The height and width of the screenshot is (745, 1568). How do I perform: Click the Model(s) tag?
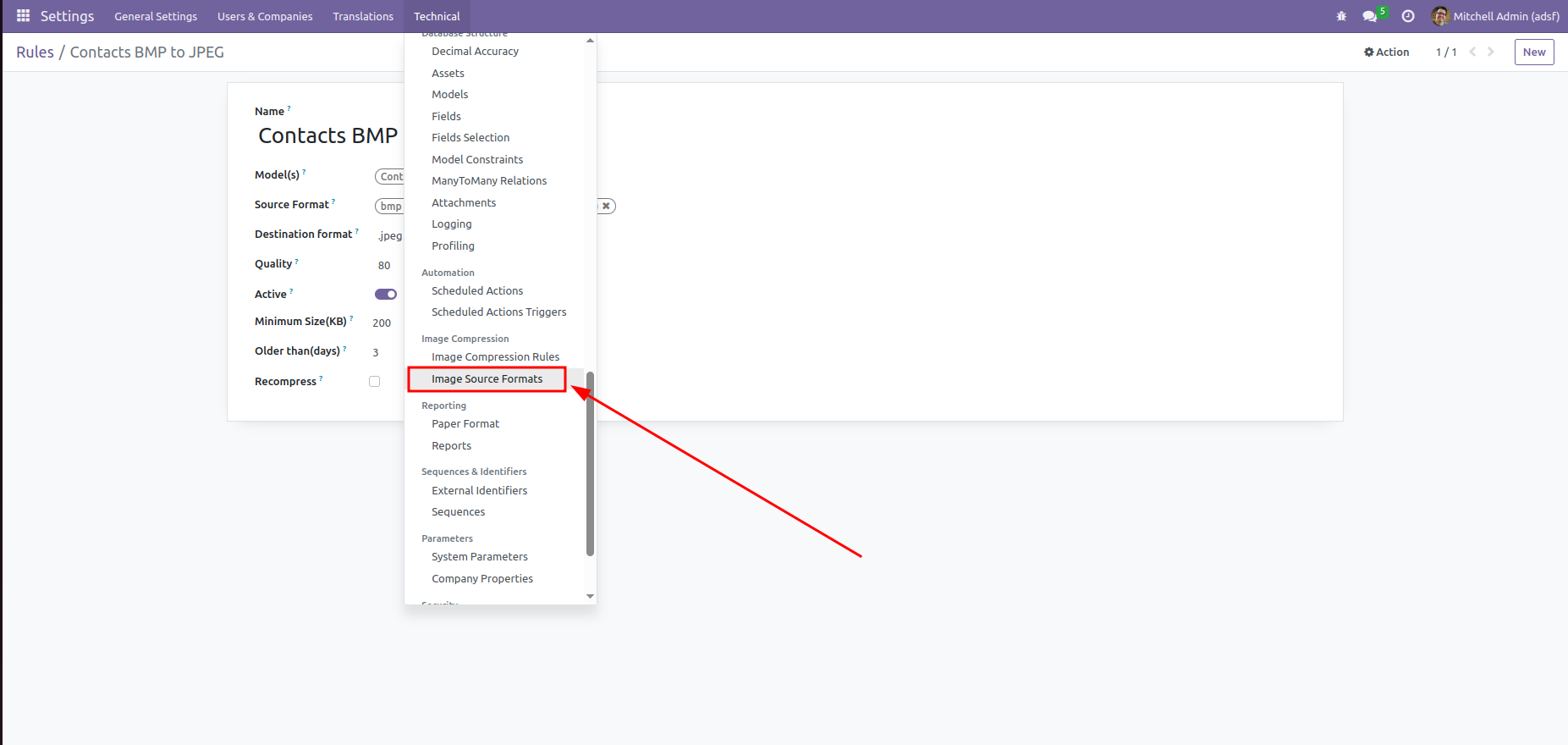pyautogui.click(x=390, y=176)
